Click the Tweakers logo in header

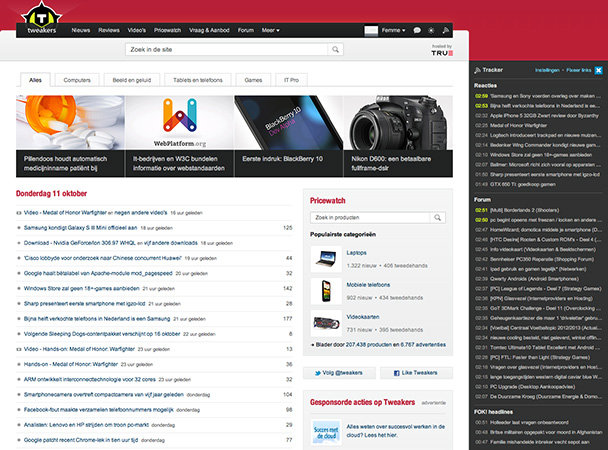[41, 18]
